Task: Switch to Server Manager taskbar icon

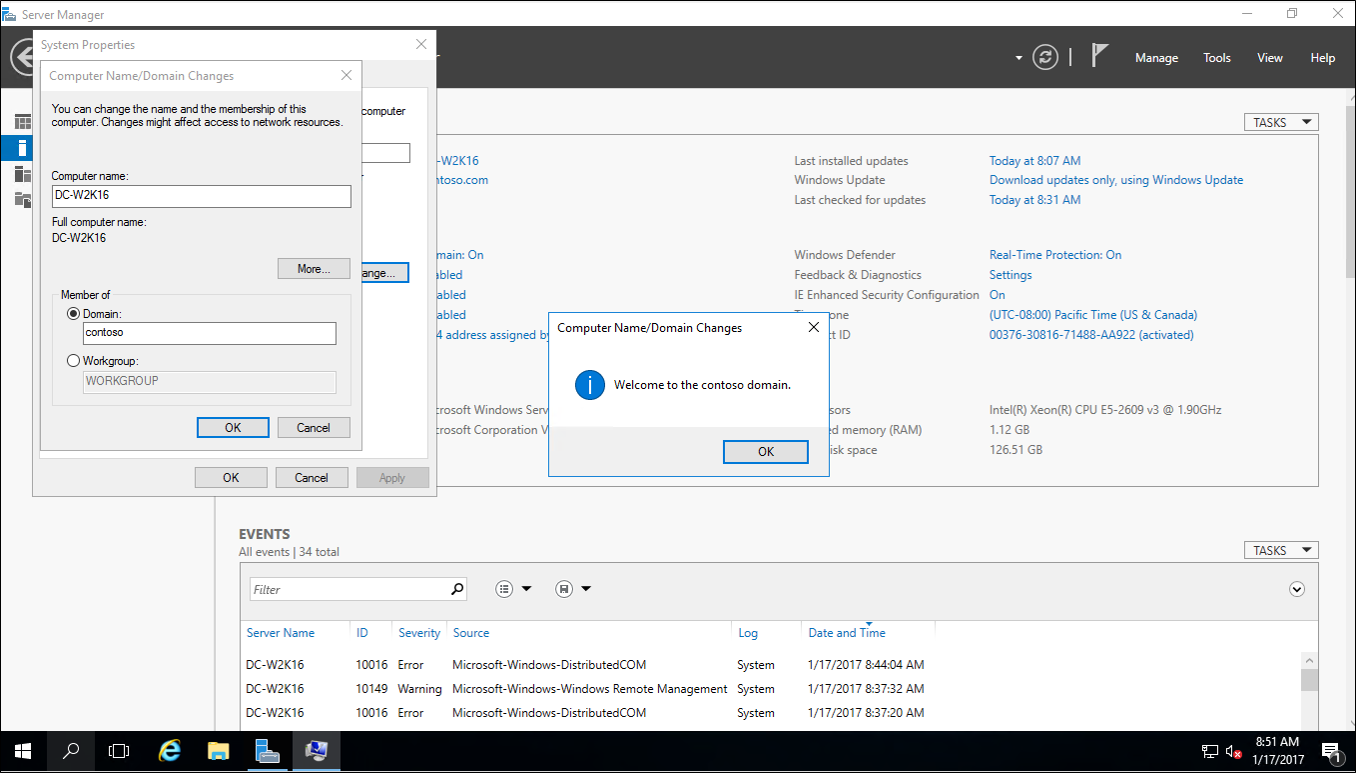Action: point(267,750)
